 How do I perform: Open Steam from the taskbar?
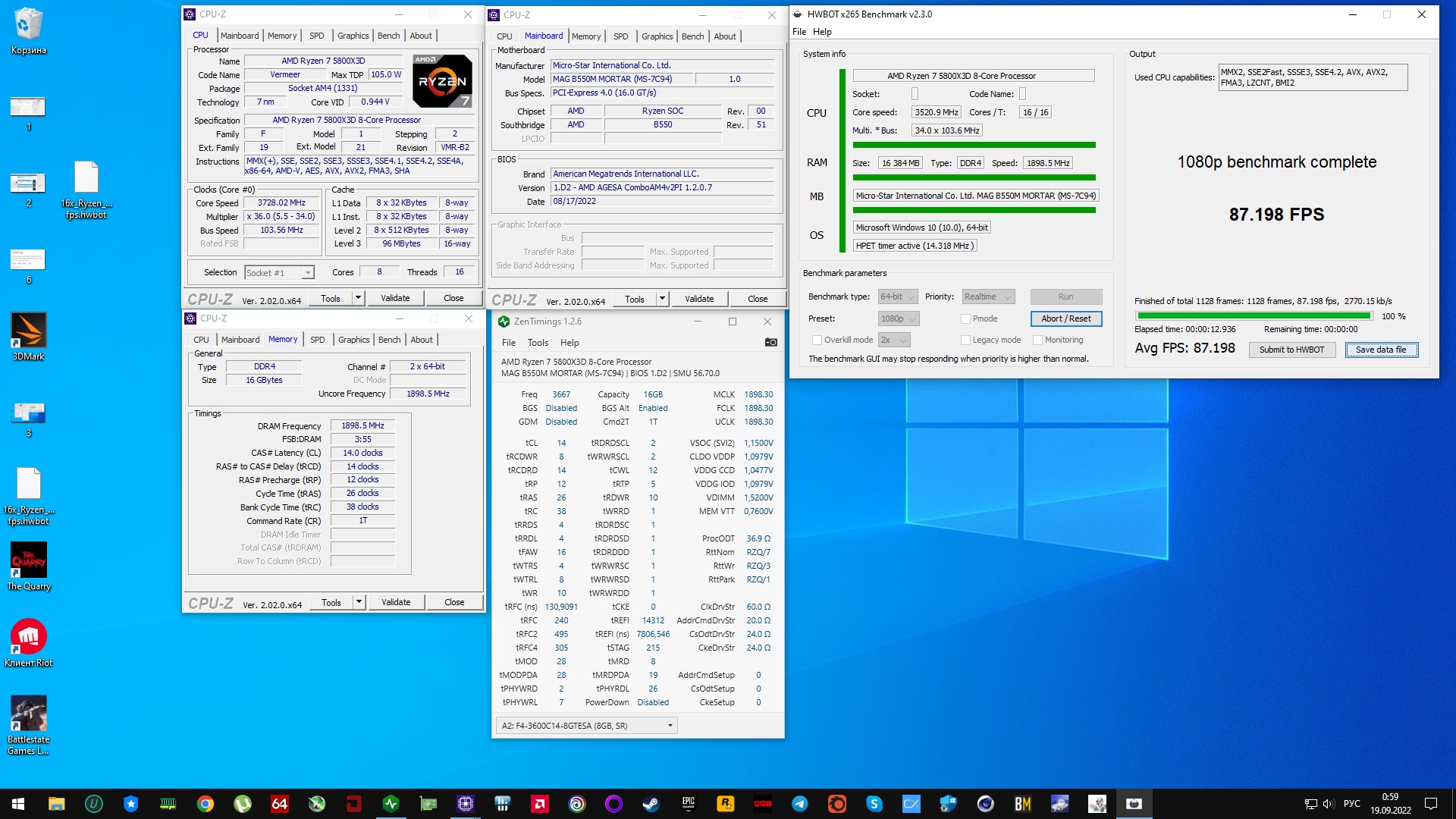coord(651,804)
